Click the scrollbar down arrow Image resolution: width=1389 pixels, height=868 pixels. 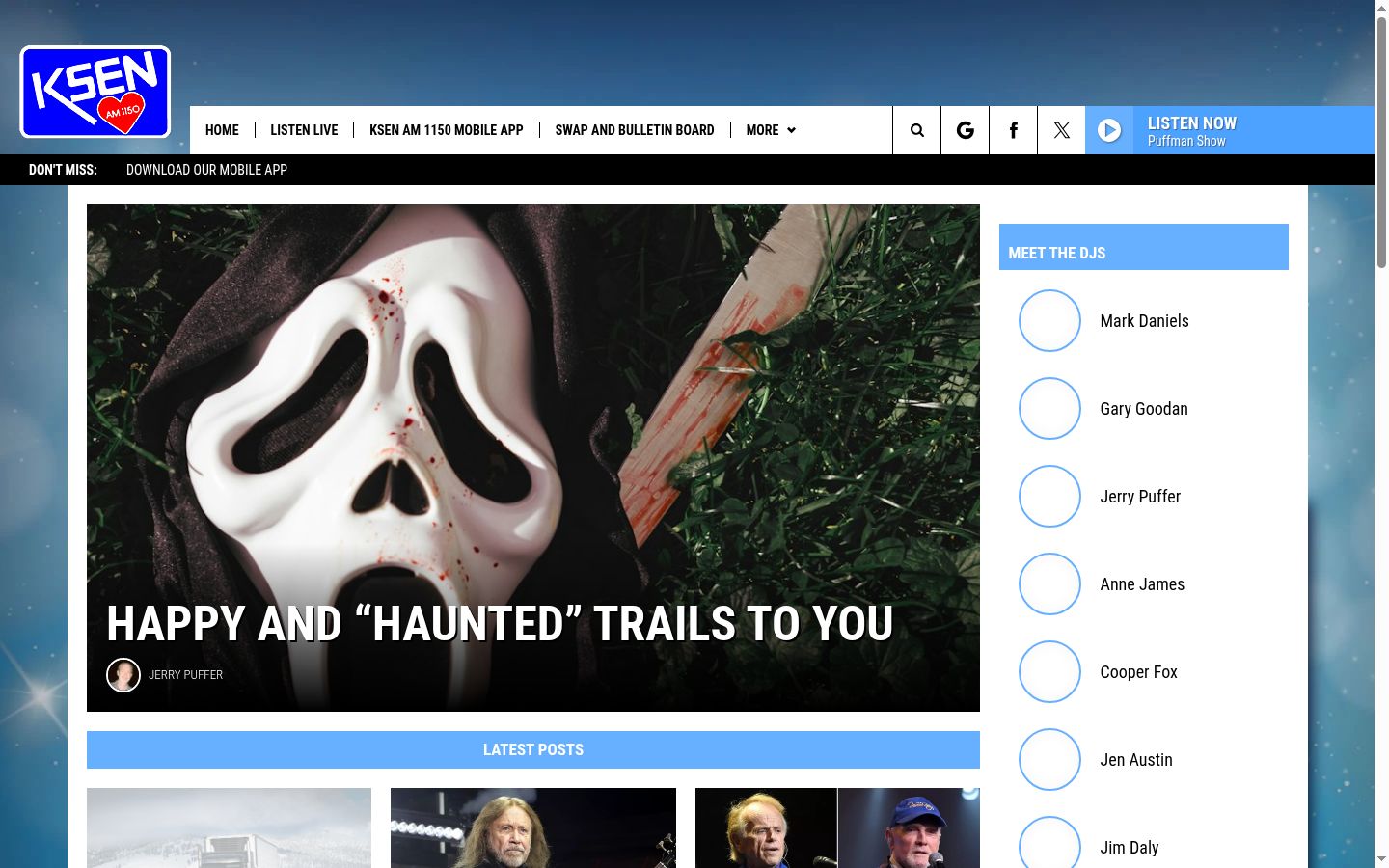[1381, 859]
